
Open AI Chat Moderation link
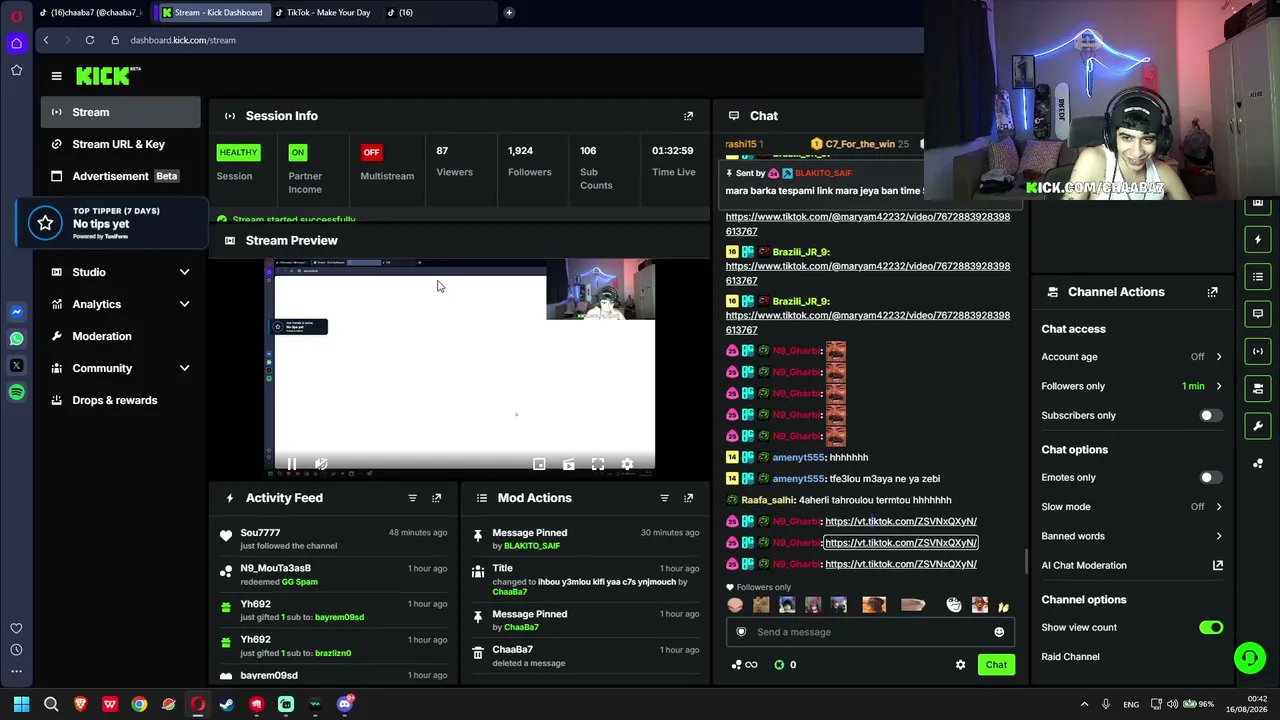click(x=1132, y=565)
